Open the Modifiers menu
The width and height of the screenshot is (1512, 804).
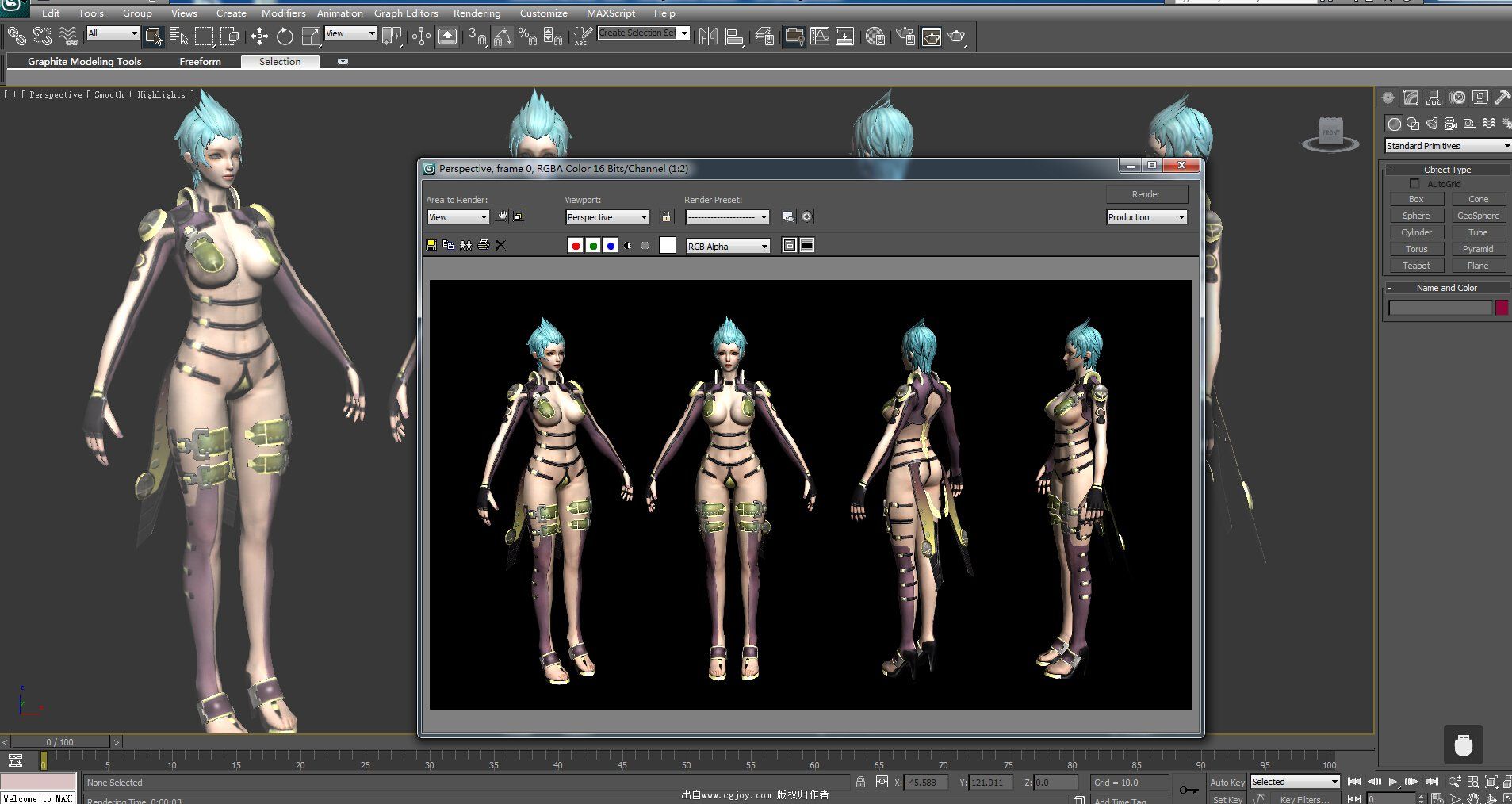tap(283, 13)
